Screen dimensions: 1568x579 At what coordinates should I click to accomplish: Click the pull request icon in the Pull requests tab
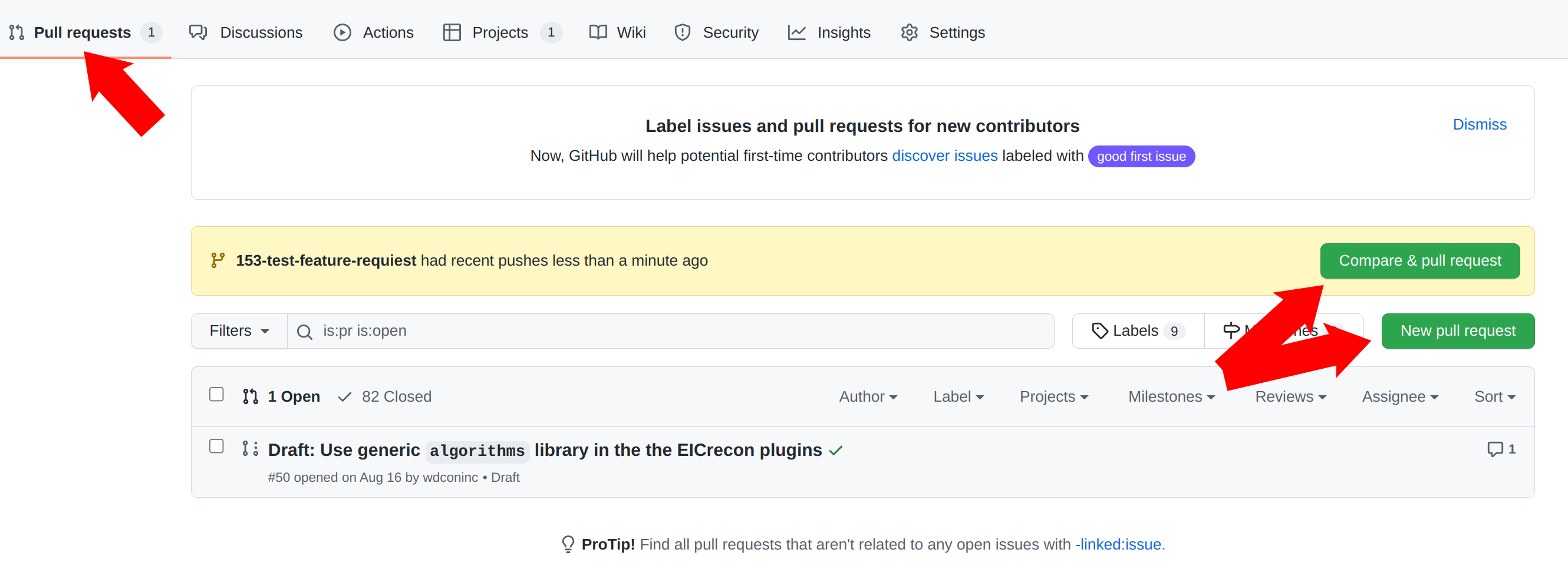pos(17,32)
